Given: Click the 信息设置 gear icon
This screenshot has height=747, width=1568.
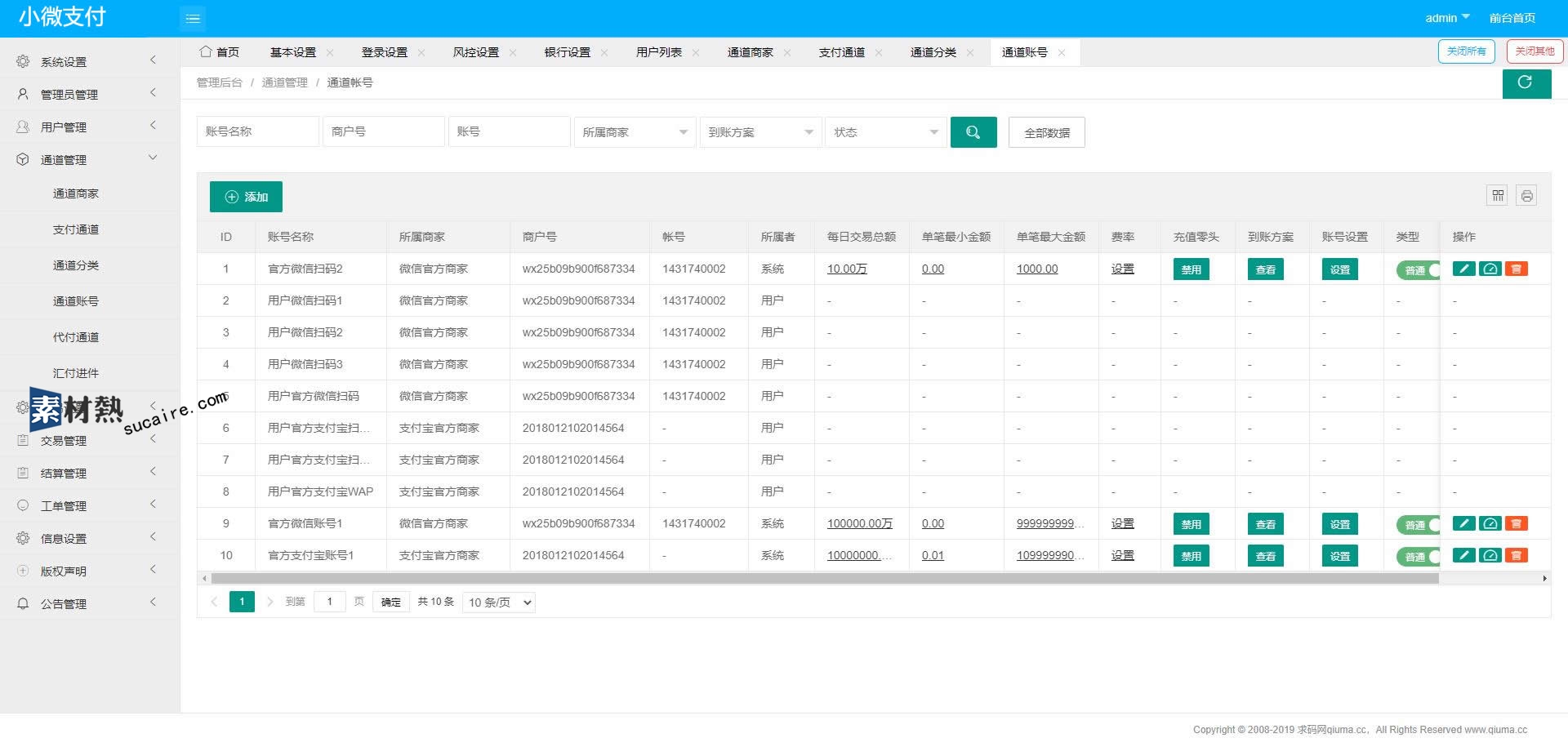Looking at the screenshot, I should click(x=23, y=538).
